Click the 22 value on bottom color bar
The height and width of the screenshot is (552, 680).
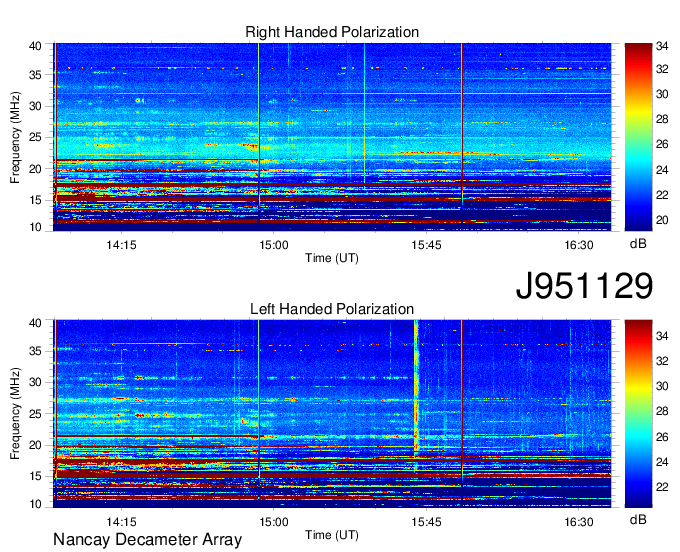(662, 487)
